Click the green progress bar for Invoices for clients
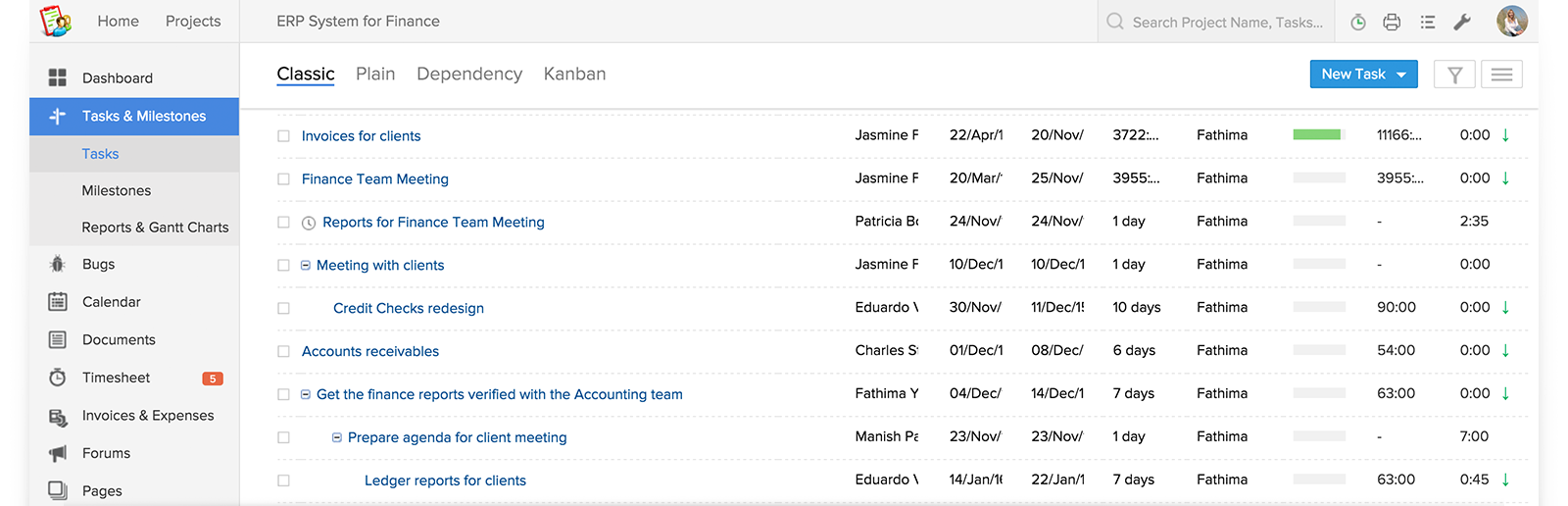 click(1317, 135)
